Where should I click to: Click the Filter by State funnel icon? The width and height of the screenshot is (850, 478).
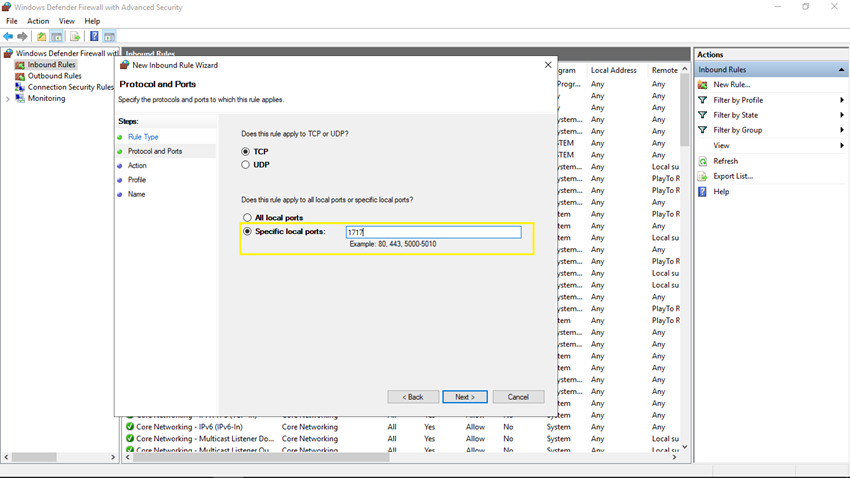[703, 115]
